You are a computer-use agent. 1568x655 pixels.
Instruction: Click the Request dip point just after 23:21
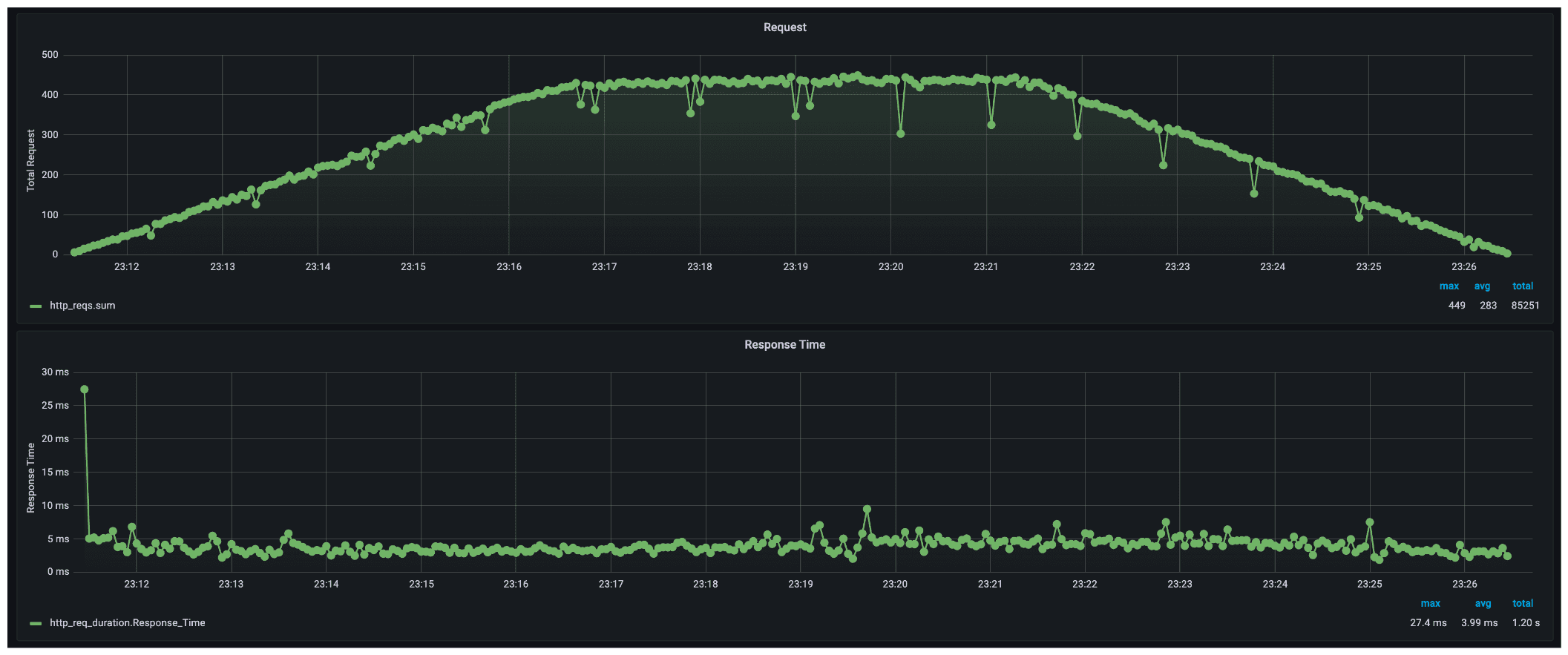[991, 125]
